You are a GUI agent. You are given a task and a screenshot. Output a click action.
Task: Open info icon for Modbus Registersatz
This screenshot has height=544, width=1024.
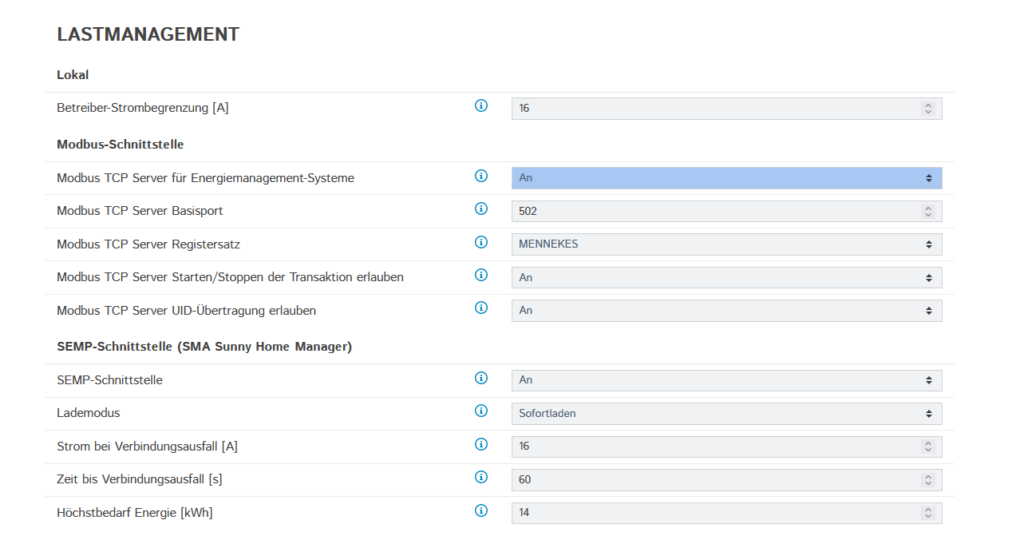coord(481,242)
